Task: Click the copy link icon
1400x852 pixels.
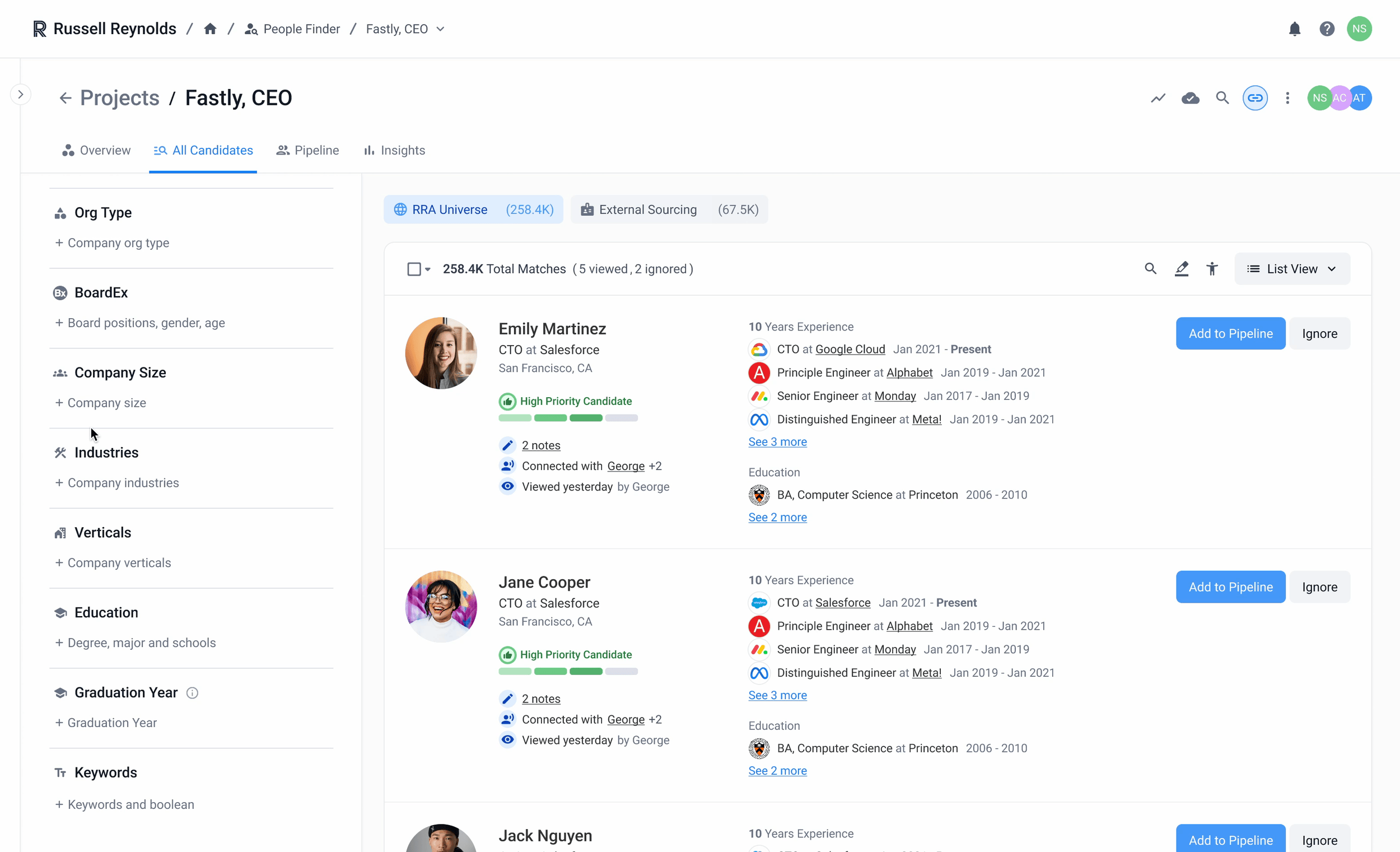Action: pyautogui.click(x=1255, y=98)
